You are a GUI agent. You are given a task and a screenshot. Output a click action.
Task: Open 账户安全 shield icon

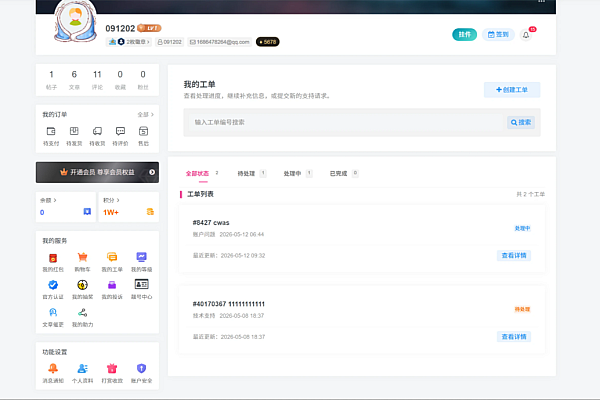tap(141, 368)
